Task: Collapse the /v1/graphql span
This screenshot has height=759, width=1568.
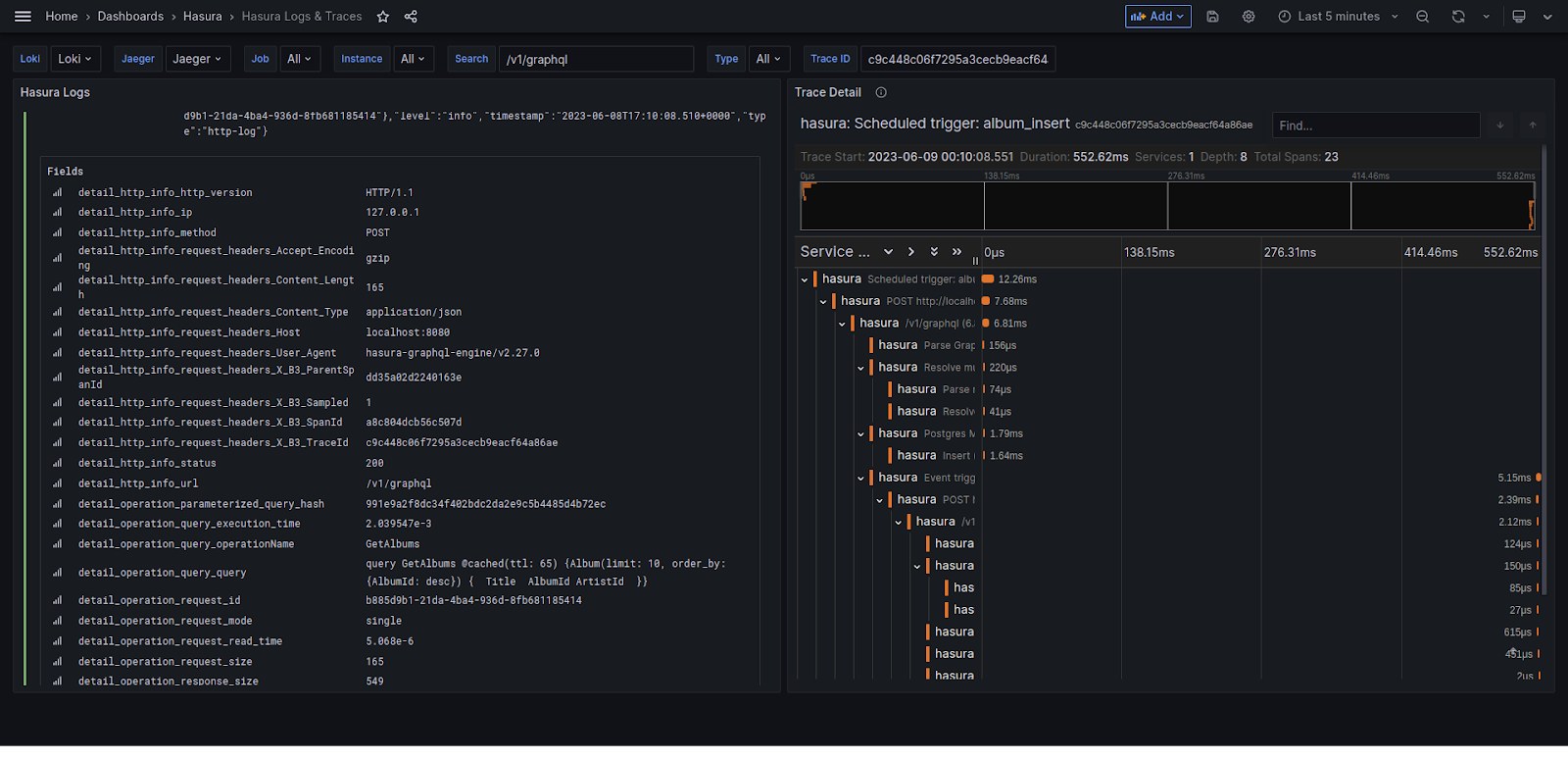Action: tap(842, 324)
